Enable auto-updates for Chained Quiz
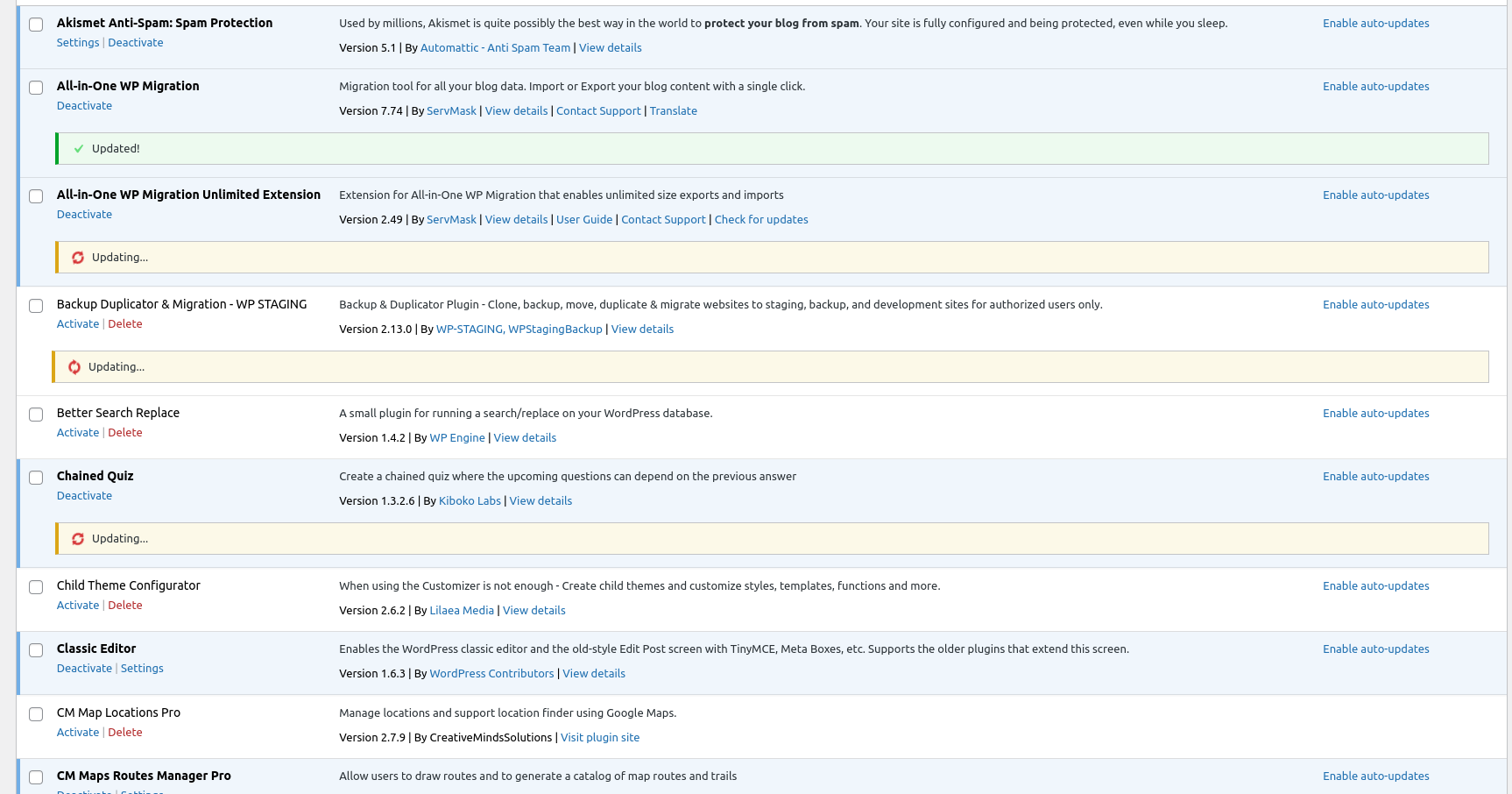The height and width of the screenshot is (794, 1512). 1375,477
